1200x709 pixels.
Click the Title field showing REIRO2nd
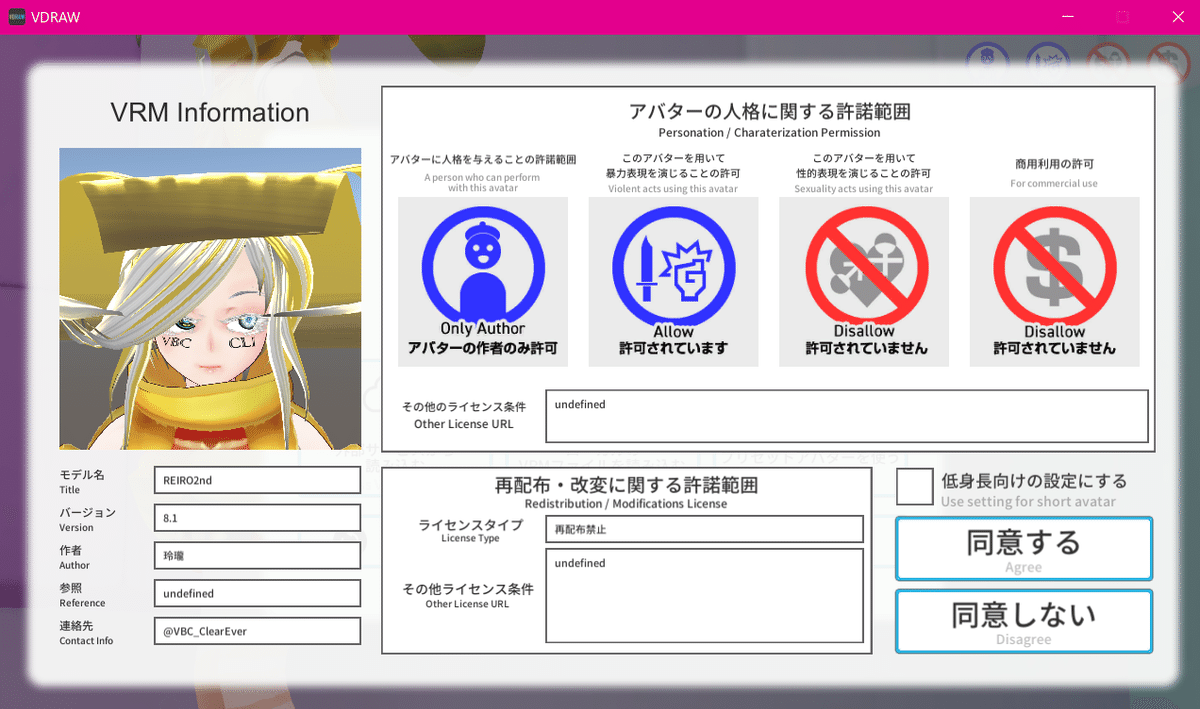(256, 479)
